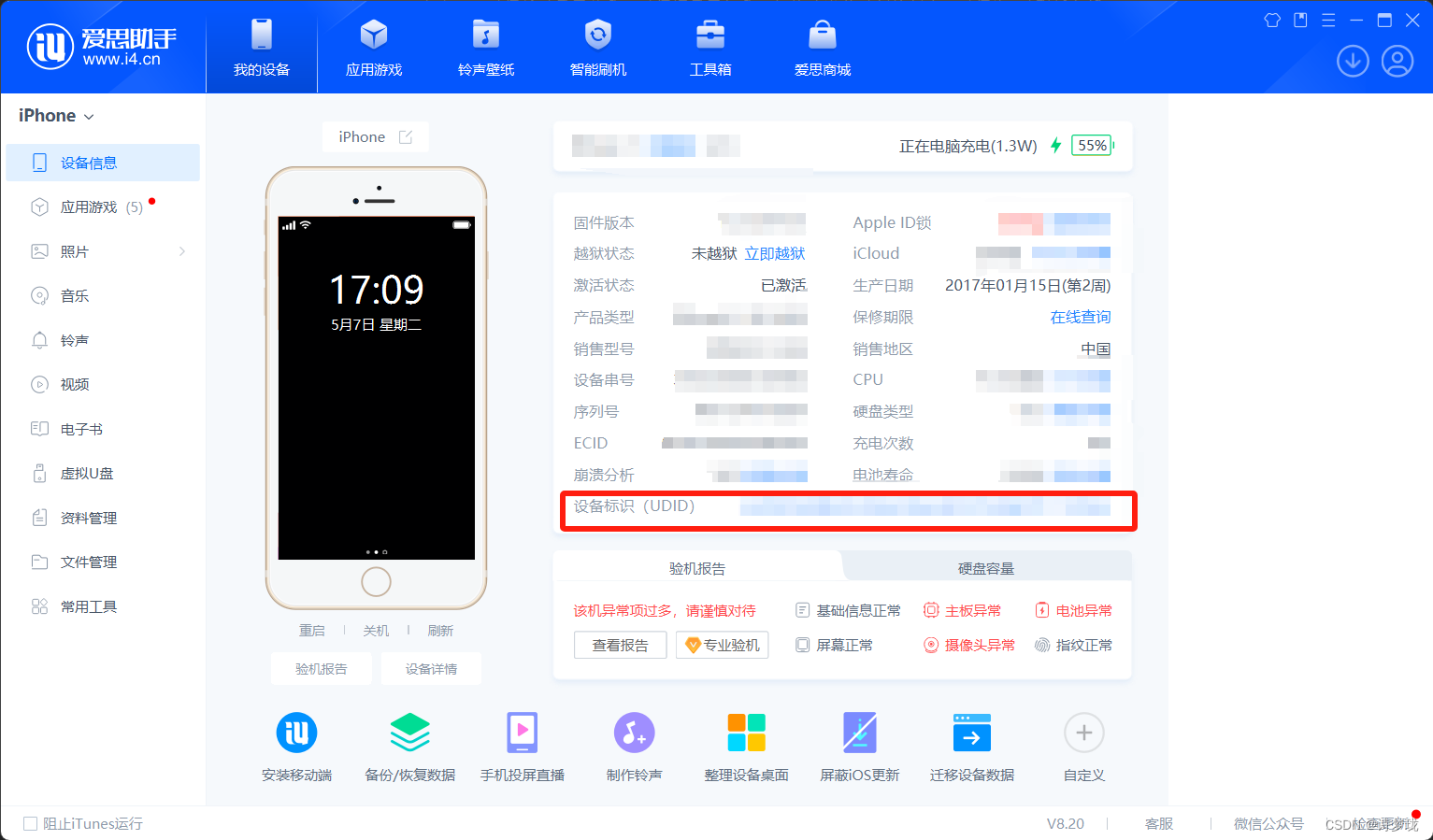Open 制作铃声 shortcut

tap(635, 747)
